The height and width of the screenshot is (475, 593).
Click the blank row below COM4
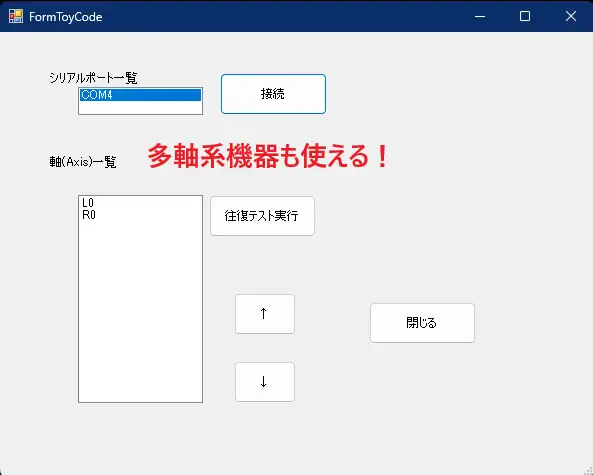tap(140, 107)
